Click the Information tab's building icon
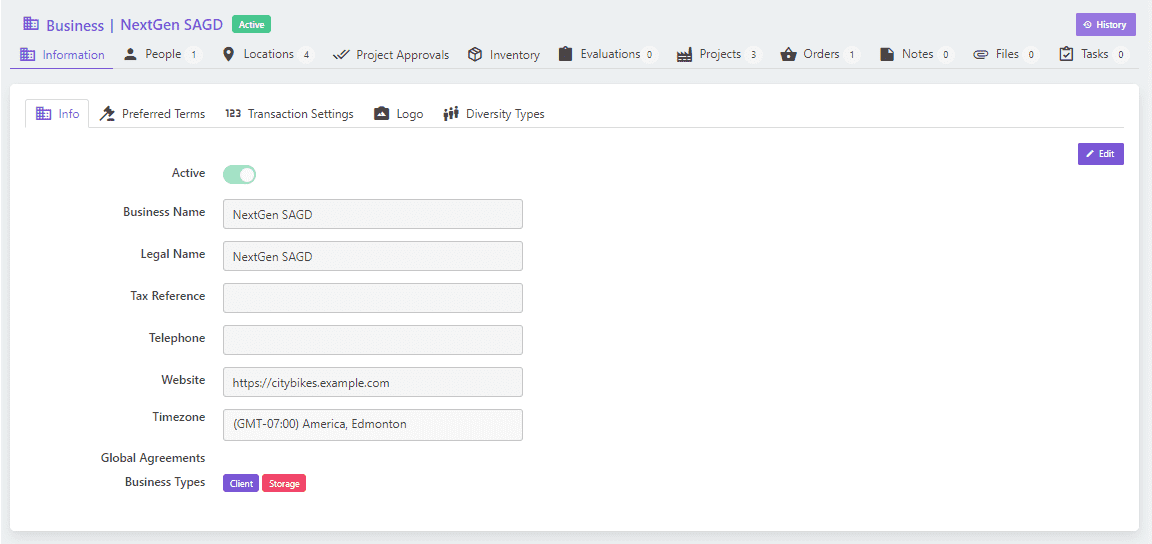The width and height of the screenshot is (1152, 544). [x=27, y=54]
